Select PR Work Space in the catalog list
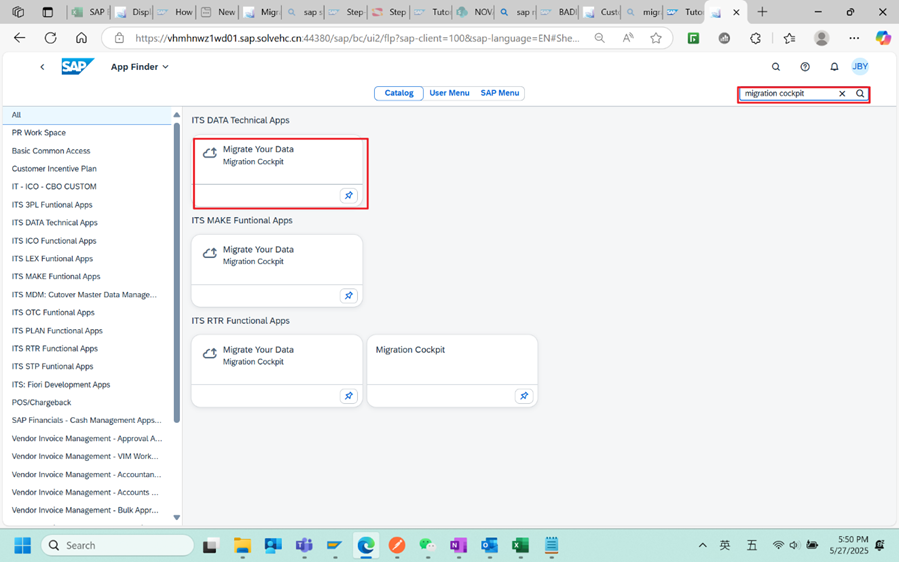 [x=88, y=132]
